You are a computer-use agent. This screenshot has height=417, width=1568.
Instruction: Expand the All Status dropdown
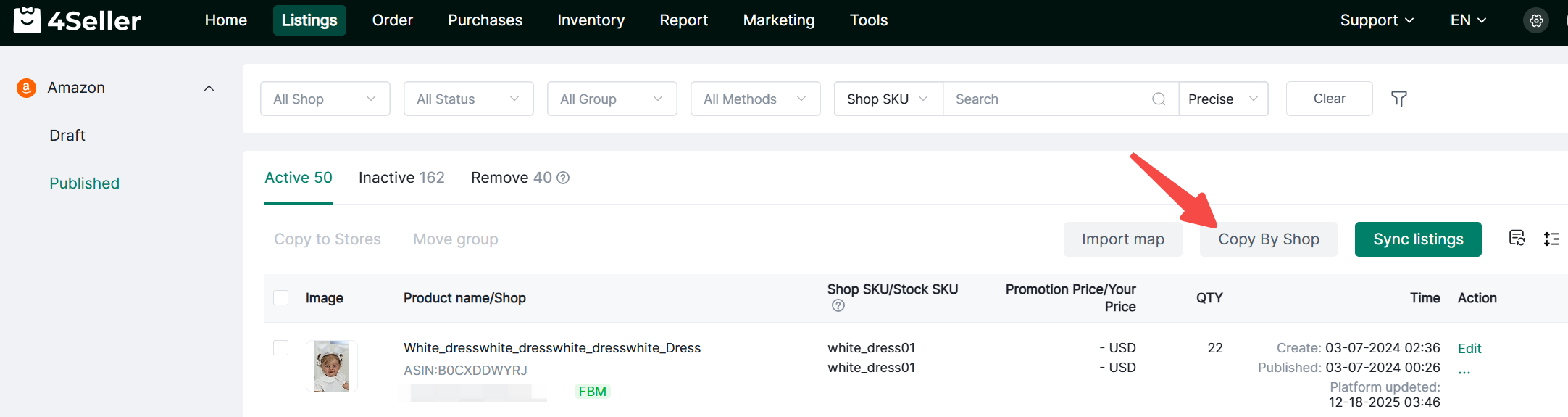[x=468, y=99]
